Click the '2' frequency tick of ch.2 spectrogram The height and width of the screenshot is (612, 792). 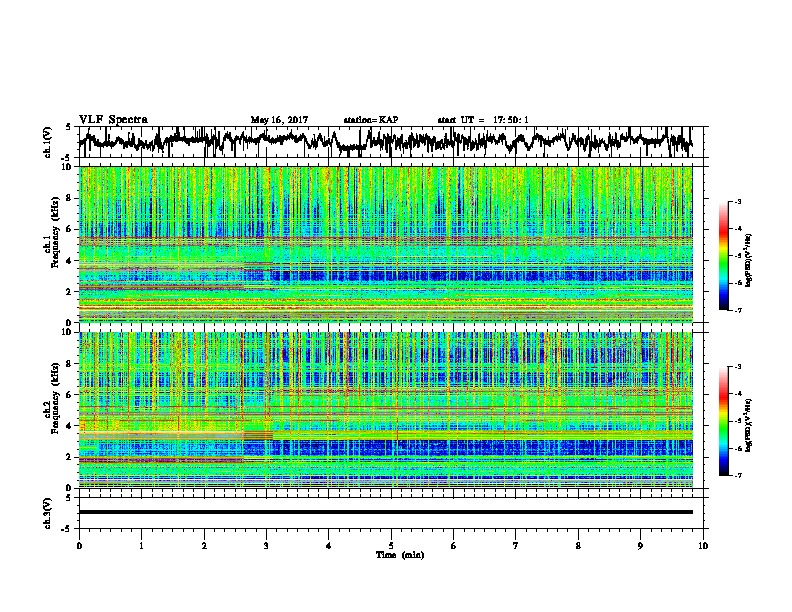[x=70, y=457]
